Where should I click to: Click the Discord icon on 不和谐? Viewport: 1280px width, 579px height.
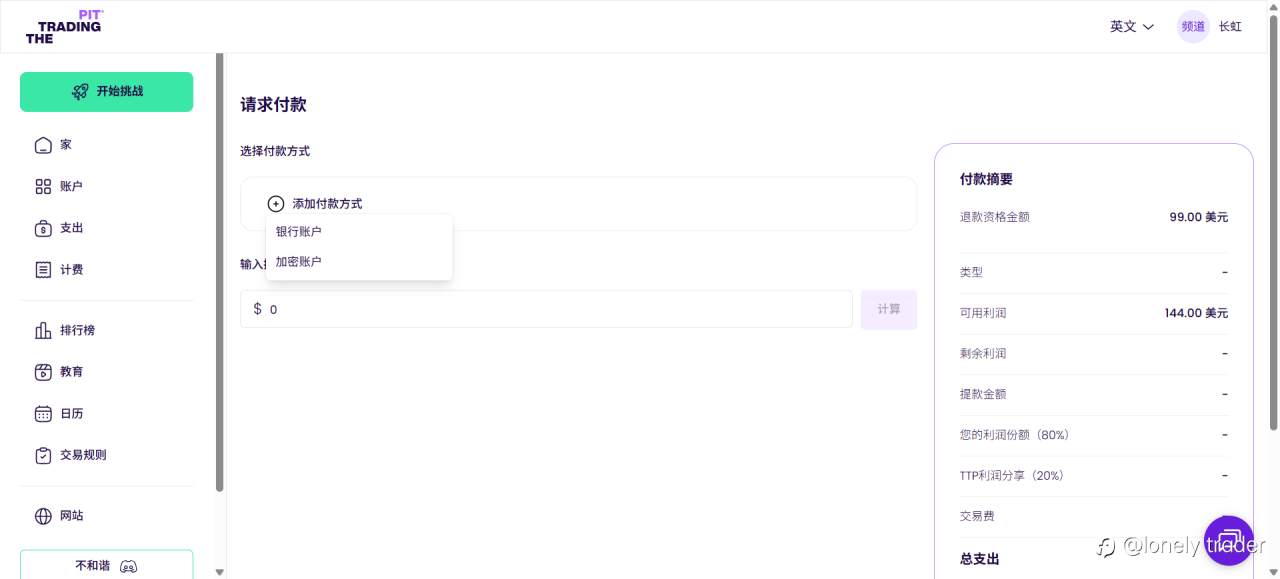click(128, 566)
